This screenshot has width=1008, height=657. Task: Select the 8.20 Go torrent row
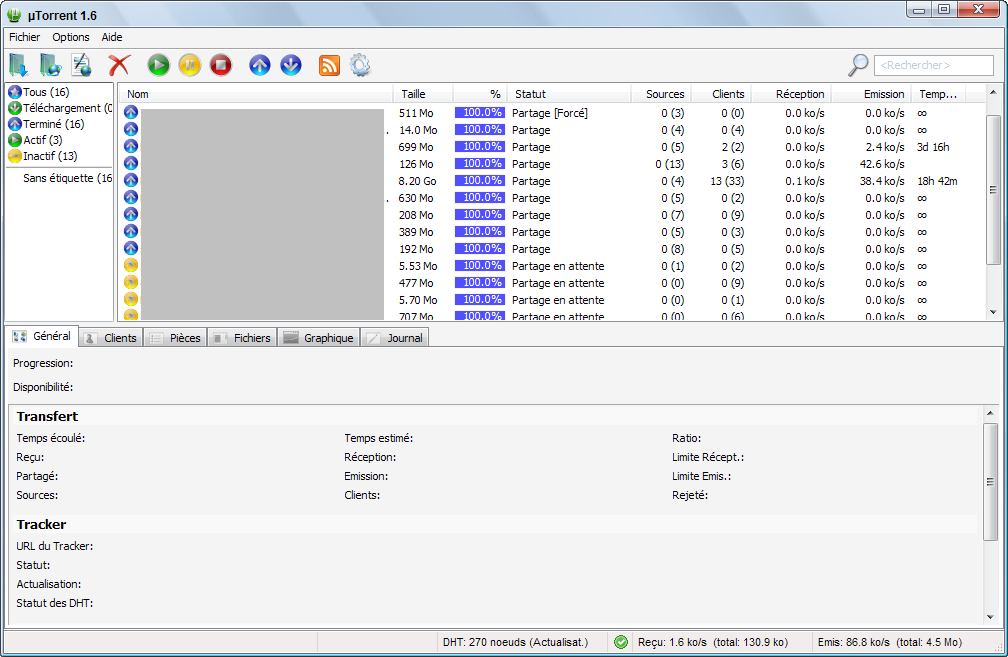pos(553,181)
